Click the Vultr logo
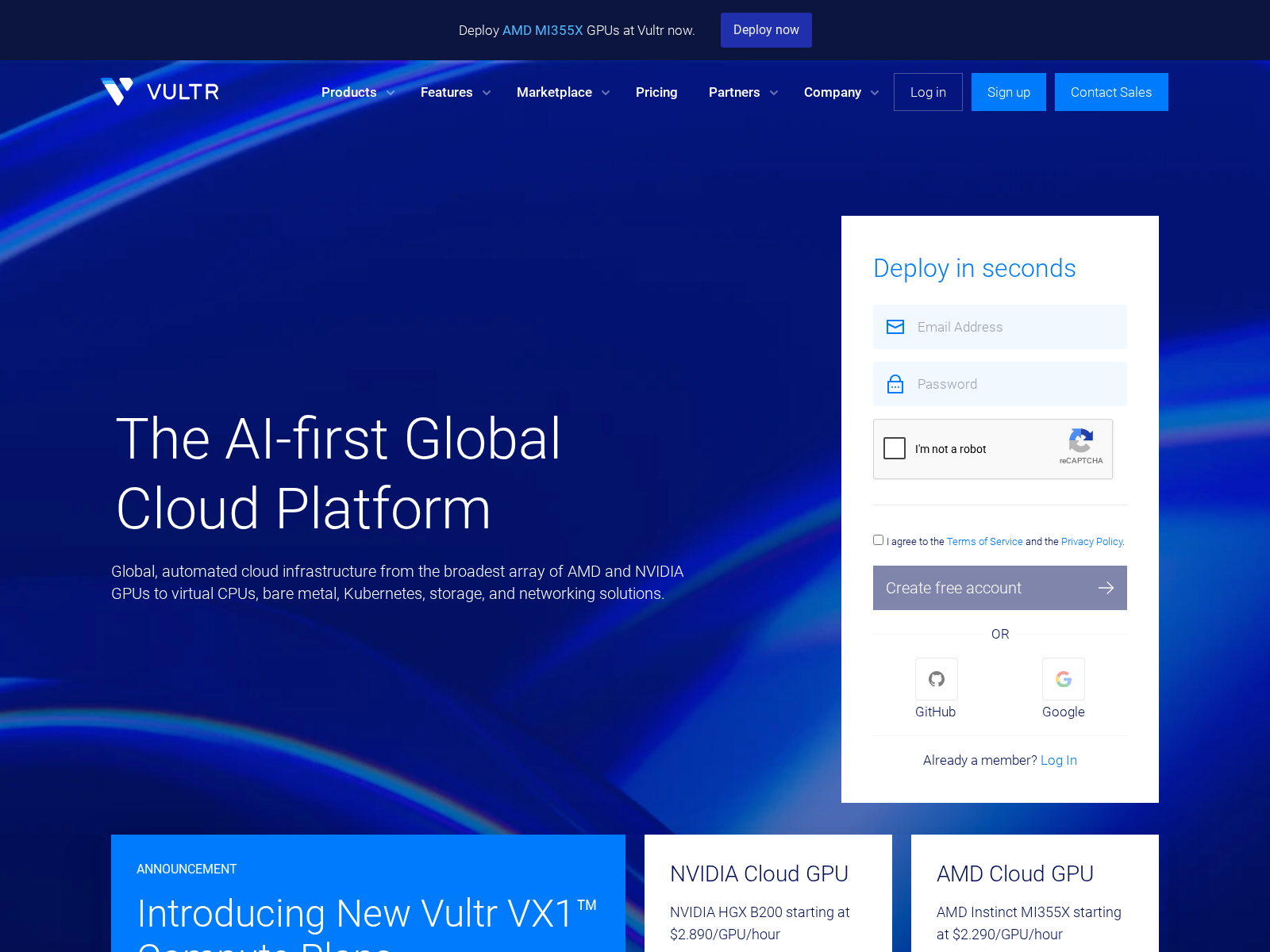The image size is (1270, 952). point(159,91)
